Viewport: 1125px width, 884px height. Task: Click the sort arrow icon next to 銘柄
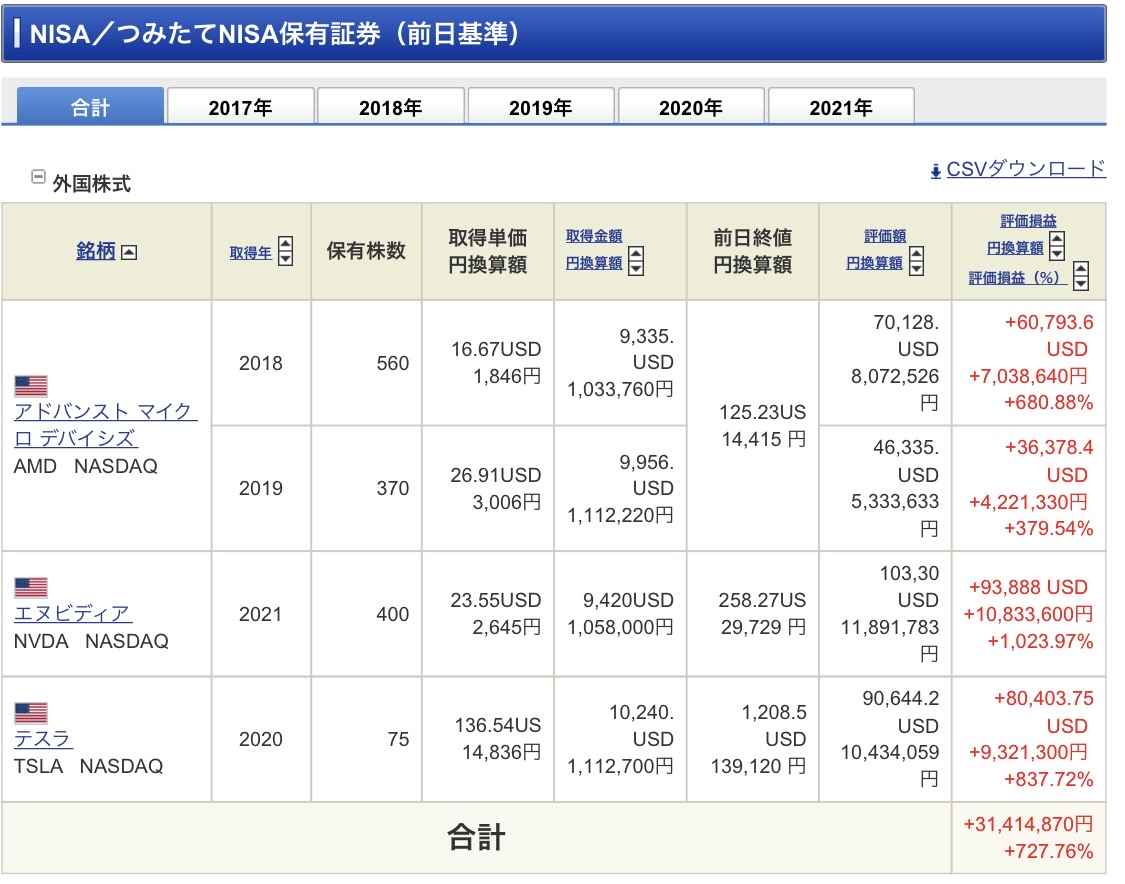[x=128, y=252]
